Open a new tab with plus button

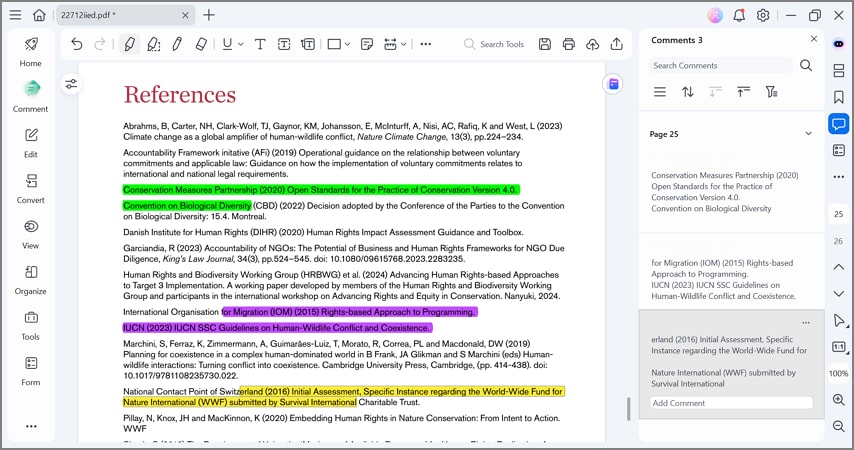(x=209, y=15)
